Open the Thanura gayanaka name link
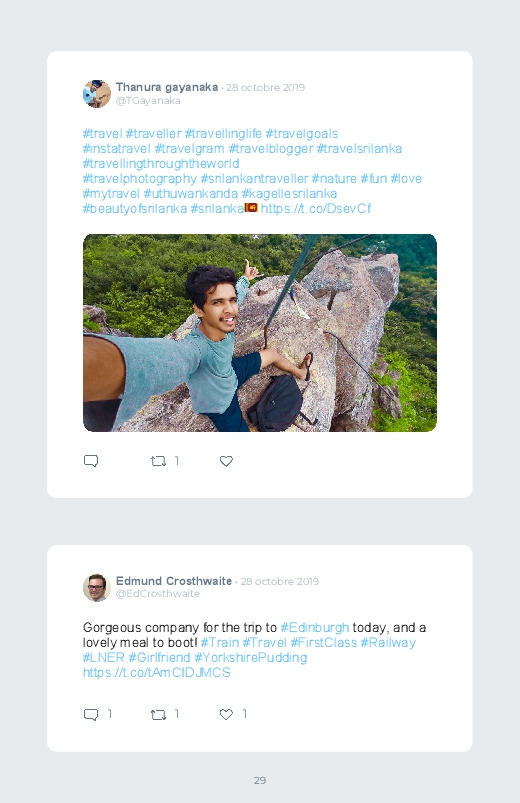The image size is (520, 803). (167, 87)
